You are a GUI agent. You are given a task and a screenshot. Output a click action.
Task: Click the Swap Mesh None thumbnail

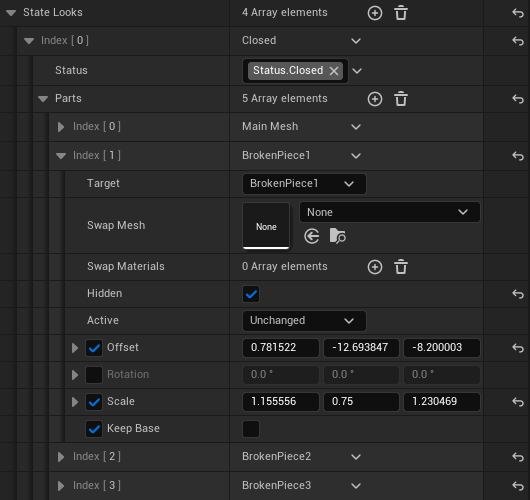(x=266, y=225)
